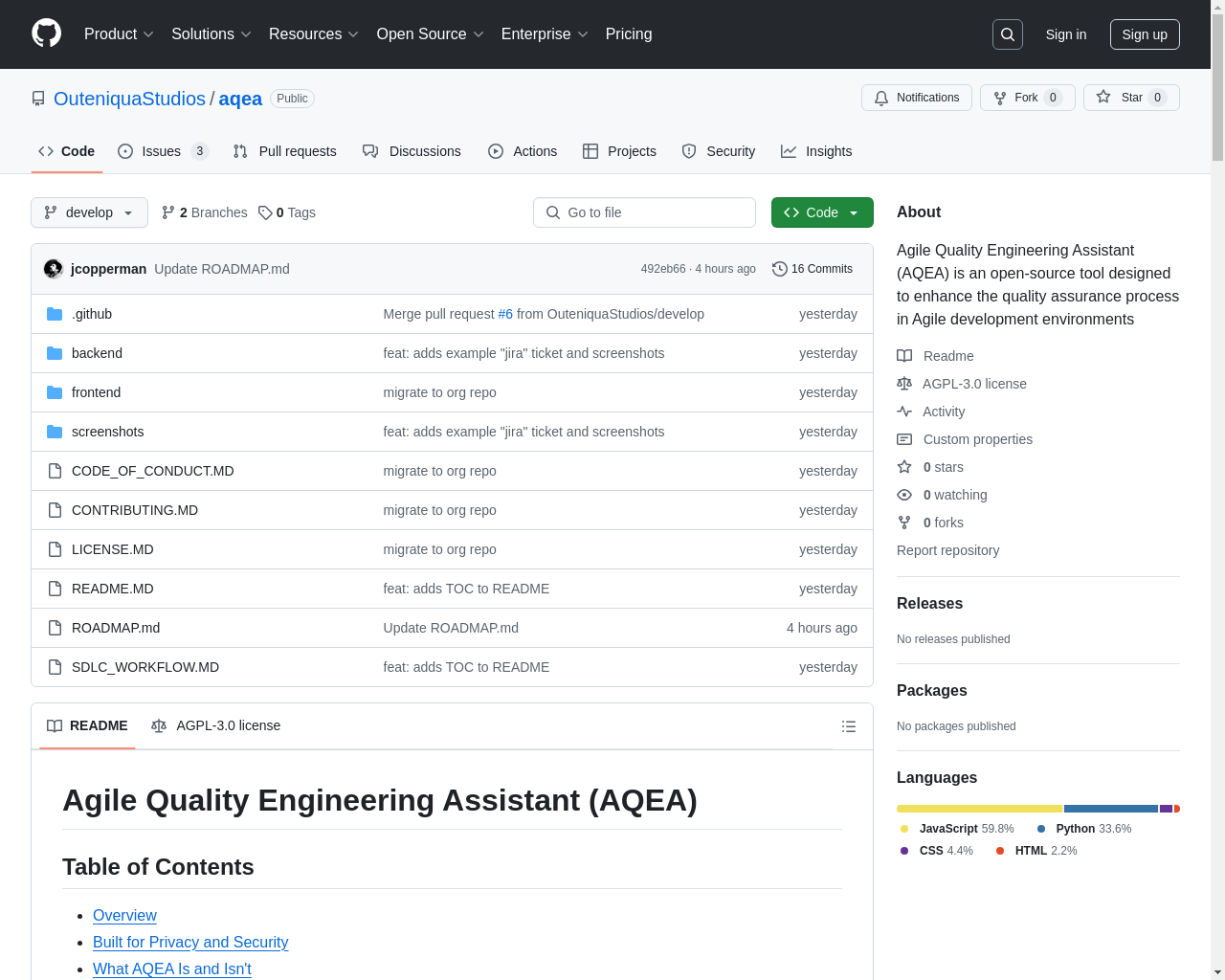This screenshot has width=1225, height=980.
Task: Open the README.MD file entry
Action: (113, 589)
